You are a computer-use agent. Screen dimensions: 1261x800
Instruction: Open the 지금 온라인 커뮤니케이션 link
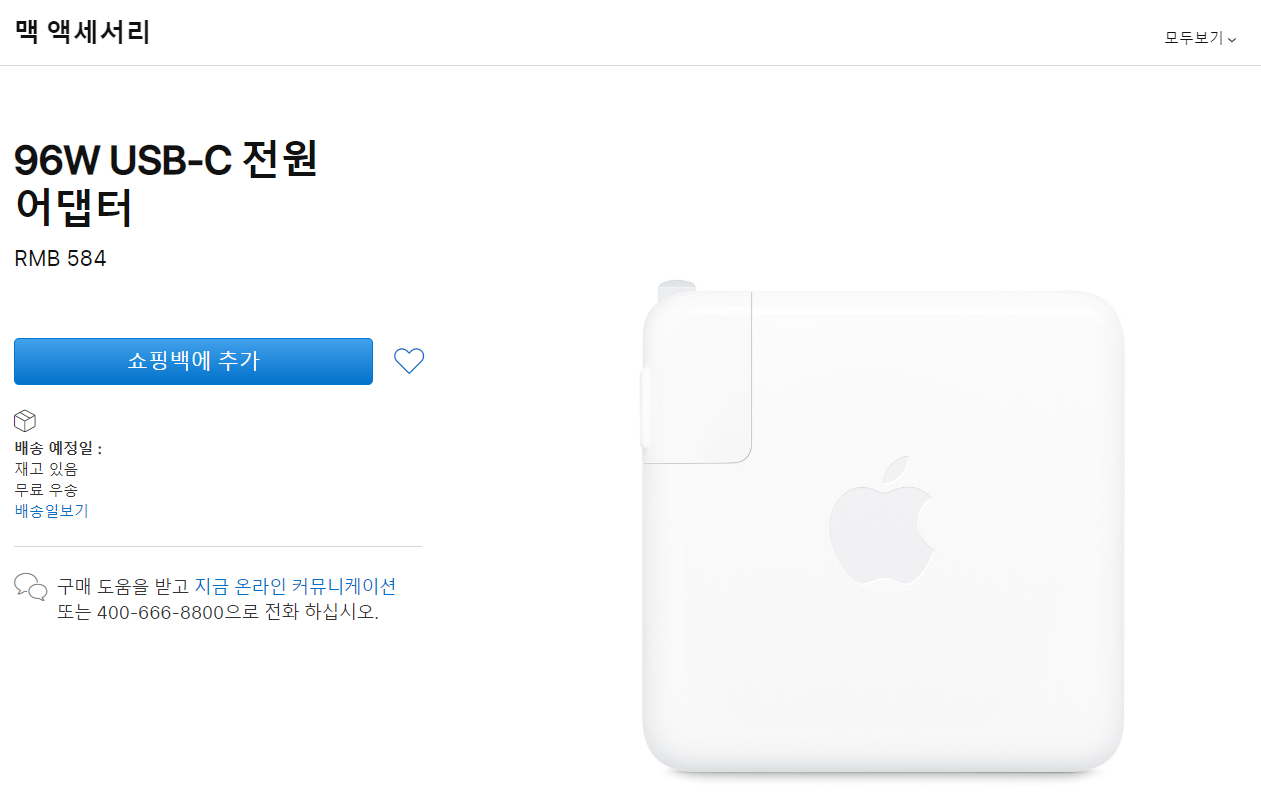point(295,586)
